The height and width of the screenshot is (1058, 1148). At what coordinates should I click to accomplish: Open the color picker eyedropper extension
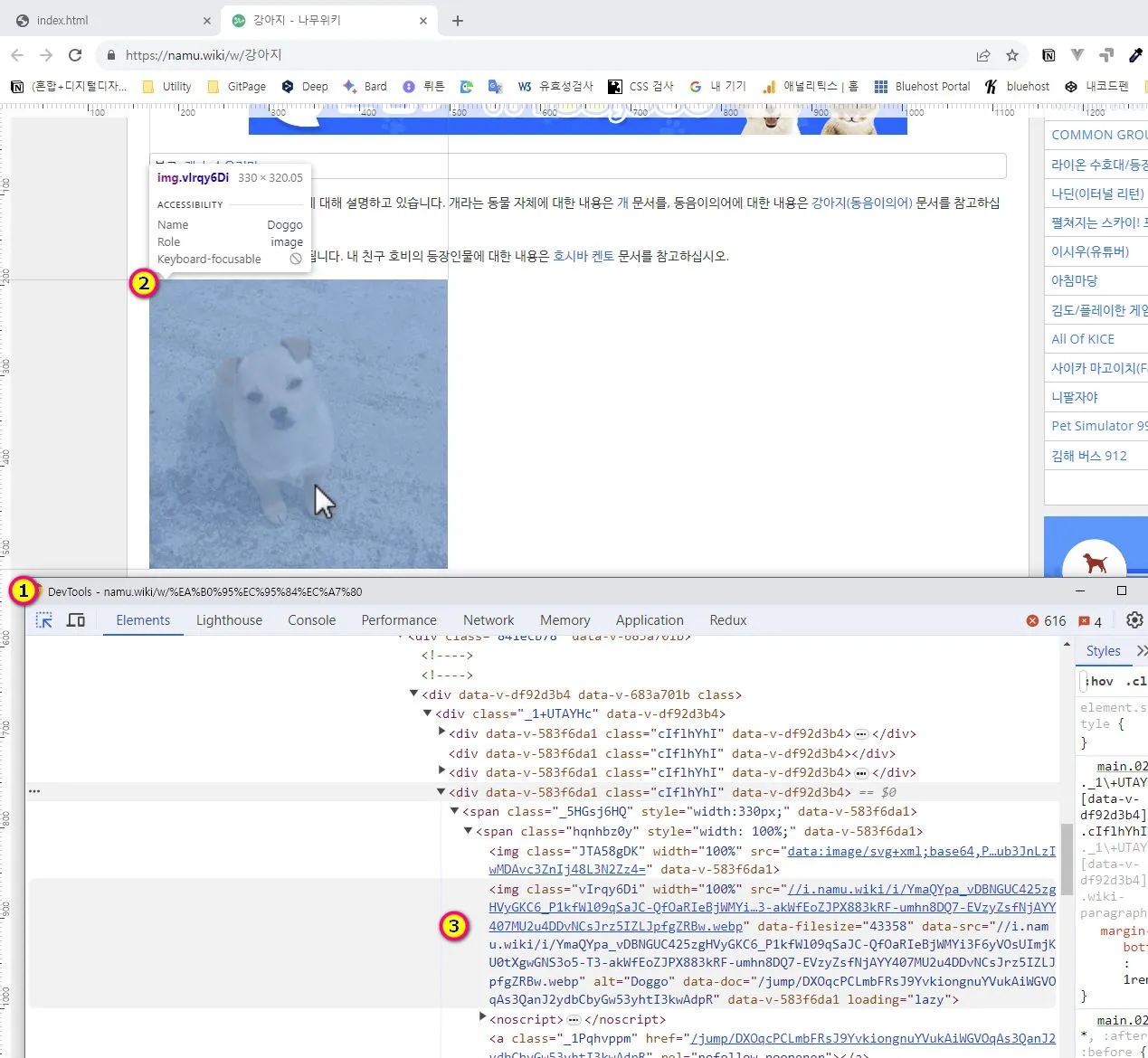pos(1135,55)
